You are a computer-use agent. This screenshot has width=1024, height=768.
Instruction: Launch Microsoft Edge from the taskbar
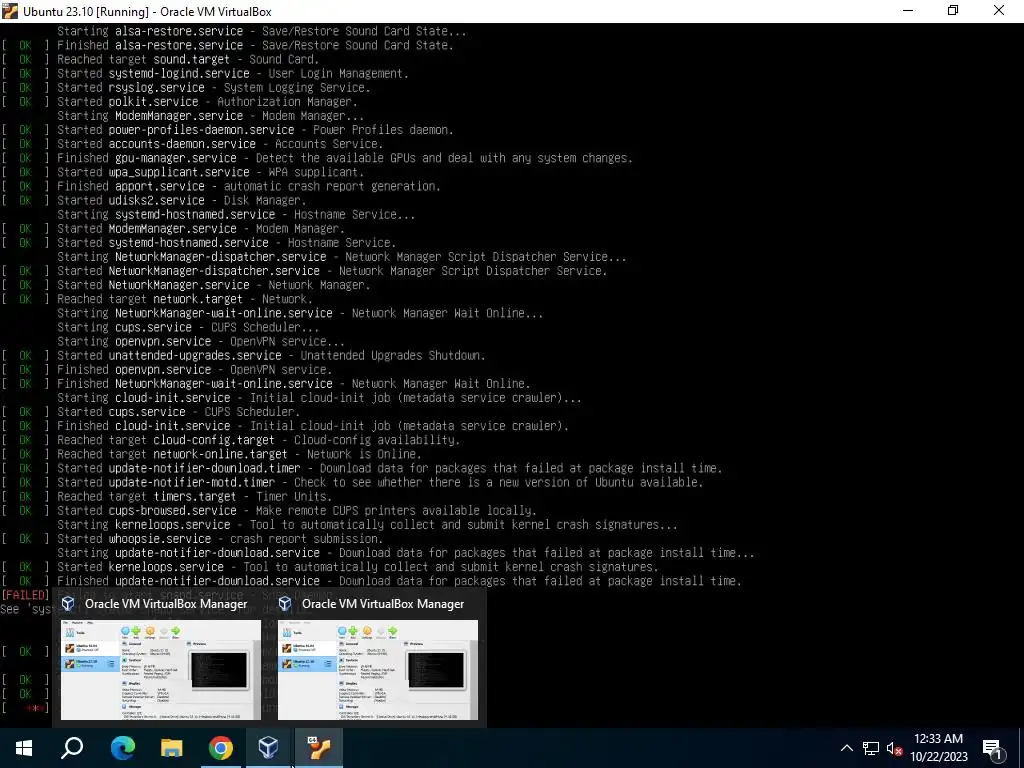click(122, 748)
